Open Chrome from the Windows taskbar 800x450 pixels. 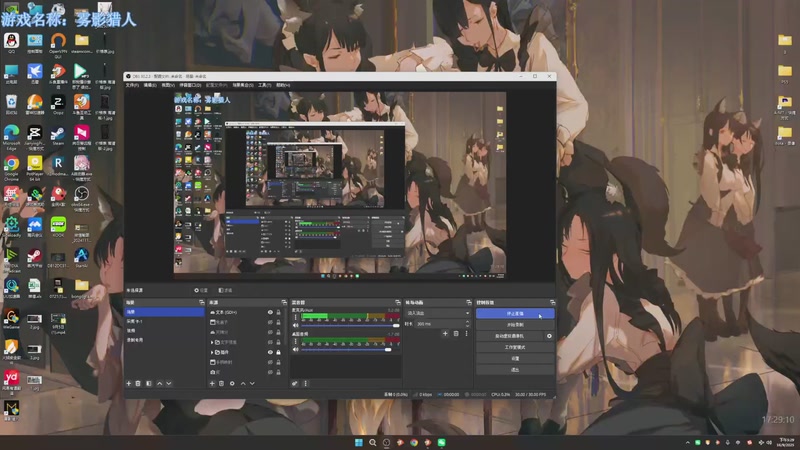(x=414, y=442)
